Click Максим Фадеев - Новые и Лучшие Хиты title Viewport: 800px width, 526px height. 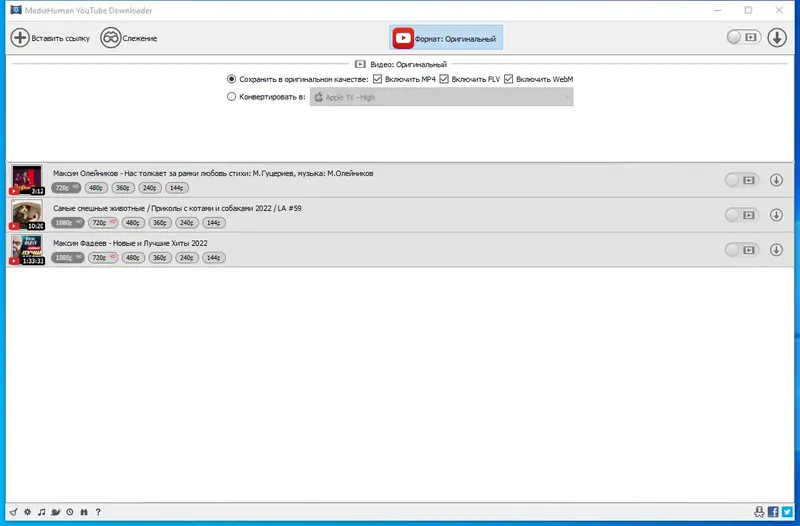point(130,243)
